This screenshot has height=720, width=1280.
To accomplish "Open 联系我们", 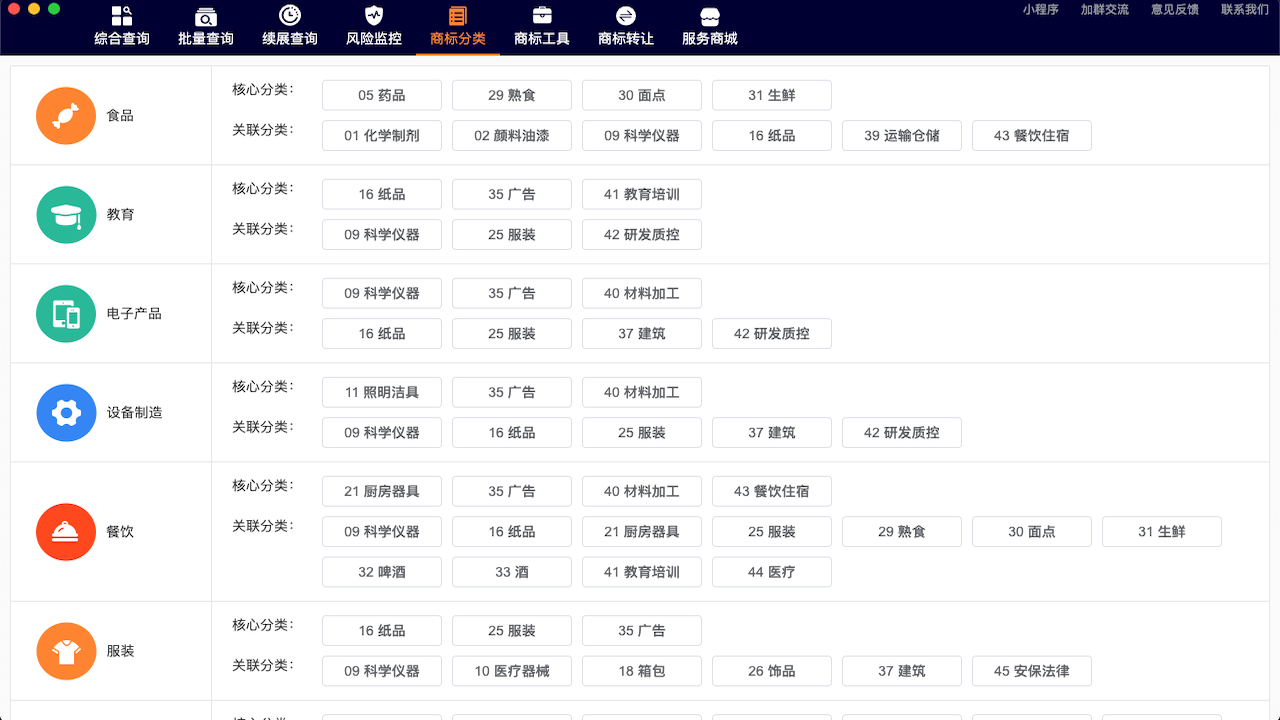I will (x=1244, y=9).
